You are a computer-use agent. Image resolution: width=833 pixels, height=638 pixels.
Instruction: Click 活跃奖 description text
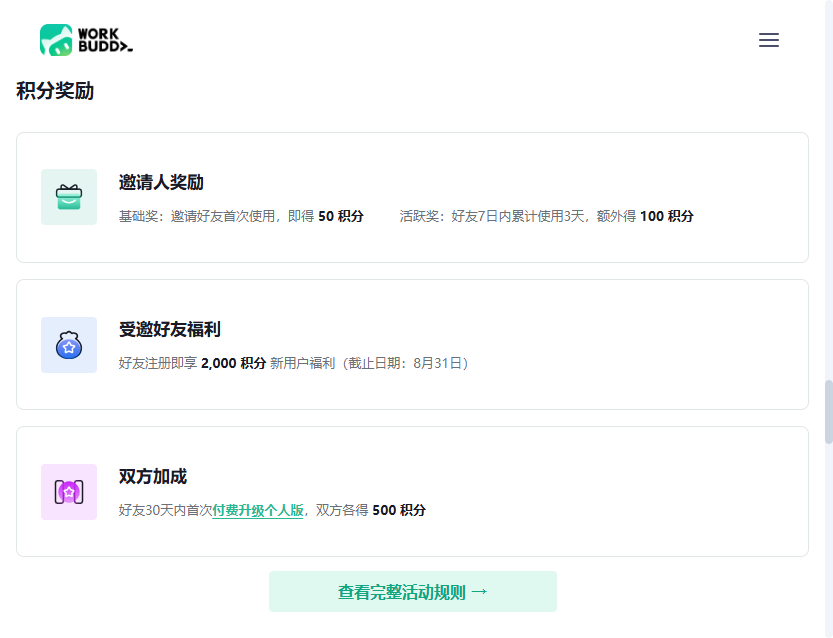point(546,216)
